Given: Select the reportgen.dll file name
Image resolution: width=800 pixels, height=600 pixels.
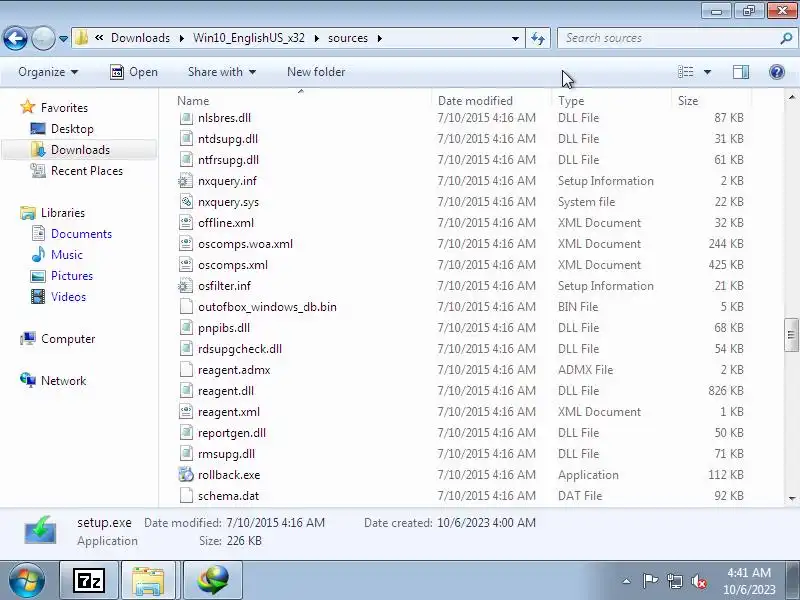Looking at the screenshot, I should [x=232, y=433].
